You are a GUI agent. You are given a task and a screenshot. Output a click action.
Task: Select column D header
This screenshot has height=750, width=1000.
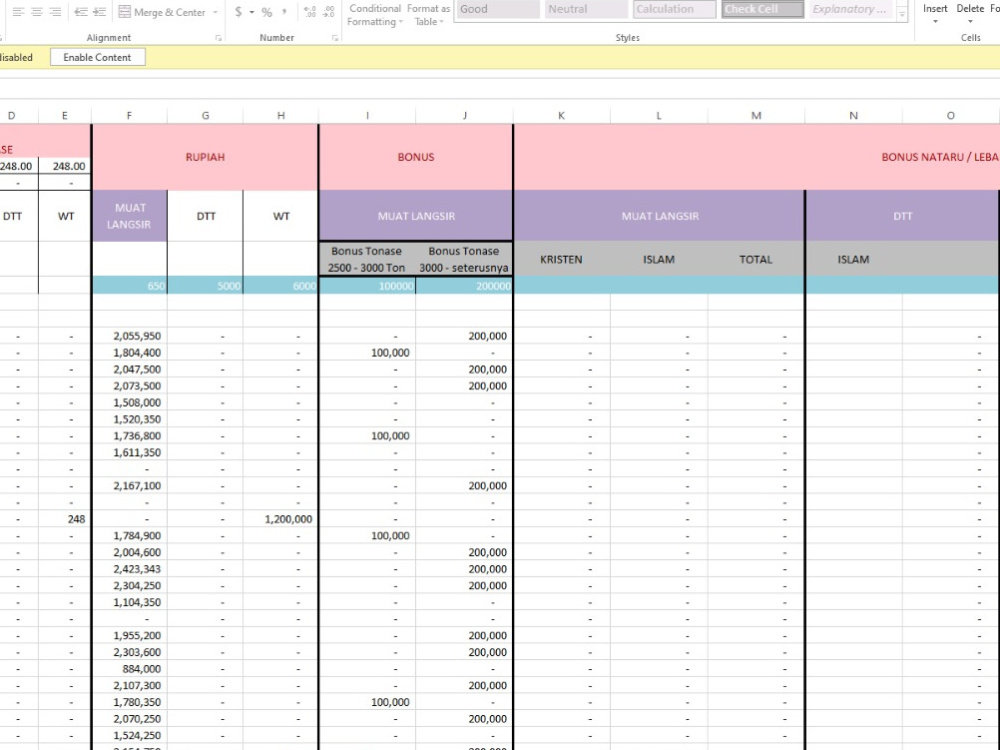(x=11, y=115)
